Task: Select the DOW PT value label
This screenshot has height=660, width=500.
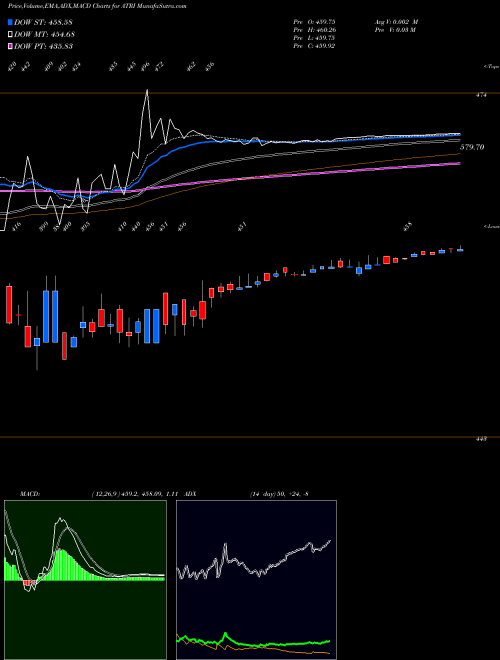Action: 43,46
